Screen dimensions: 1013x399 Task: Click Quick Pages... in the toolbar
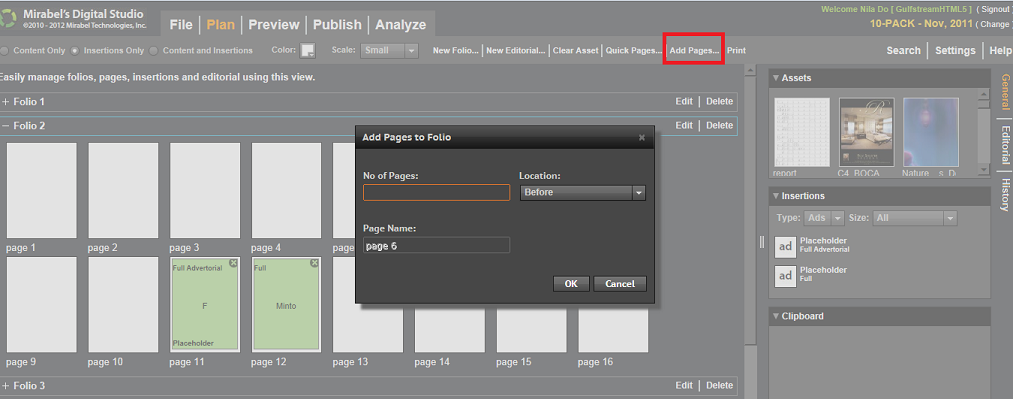coord(634,50)
